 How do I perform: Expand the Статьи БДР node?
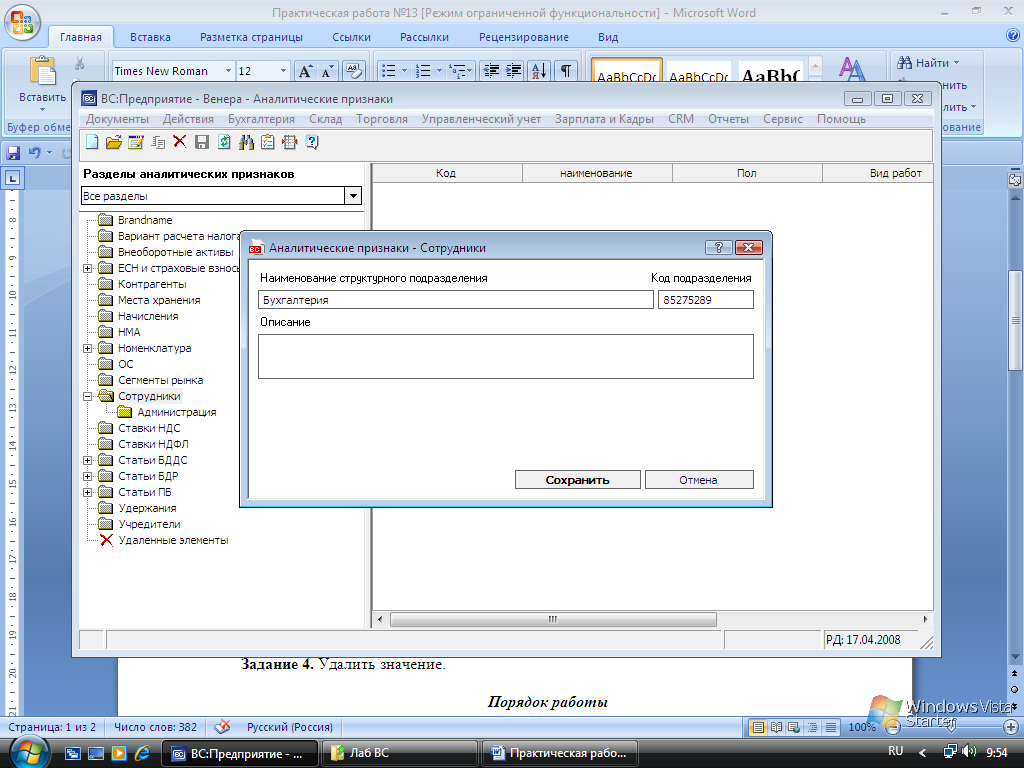(x=88, y=477)
